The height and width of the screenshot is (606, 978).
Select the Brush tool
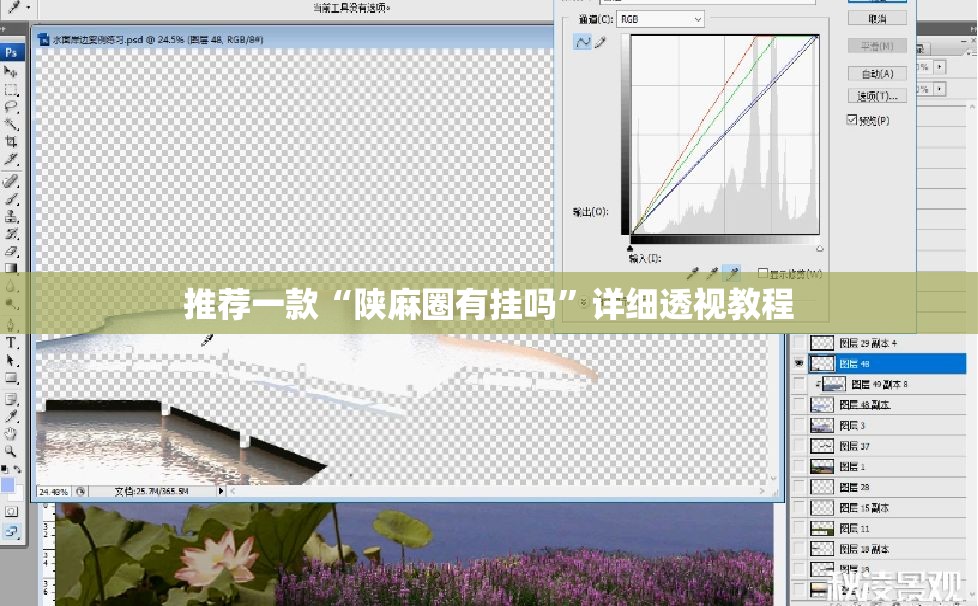(x=11, y=200)
